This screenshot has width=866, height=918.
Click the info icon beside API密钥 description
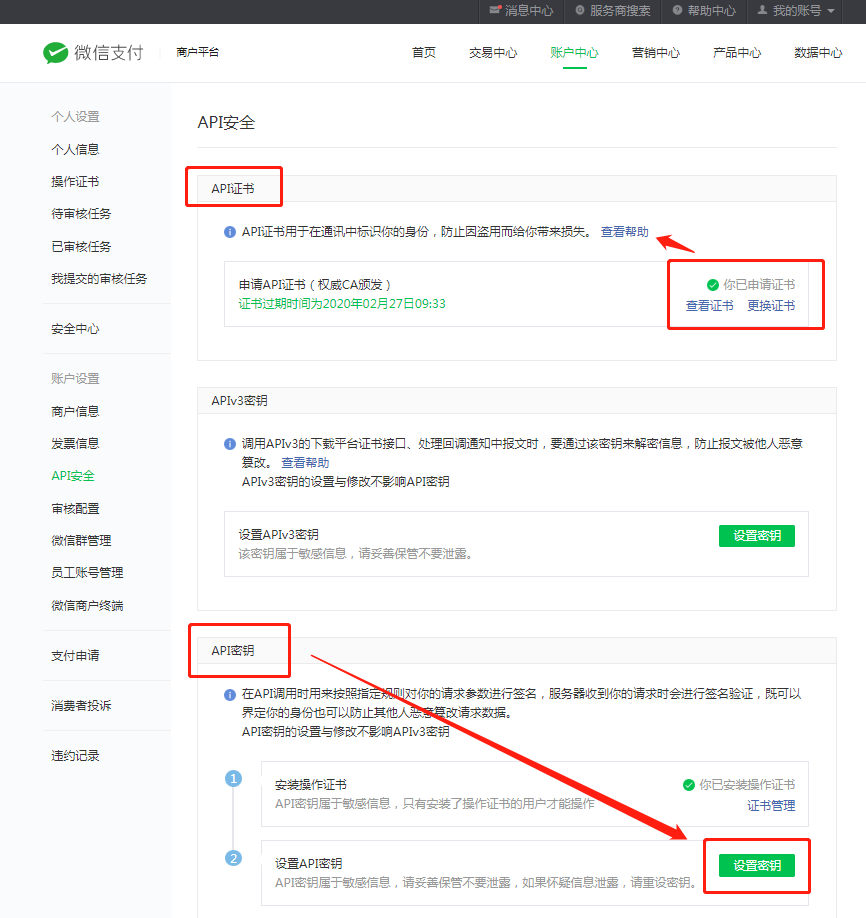(230, 695)
